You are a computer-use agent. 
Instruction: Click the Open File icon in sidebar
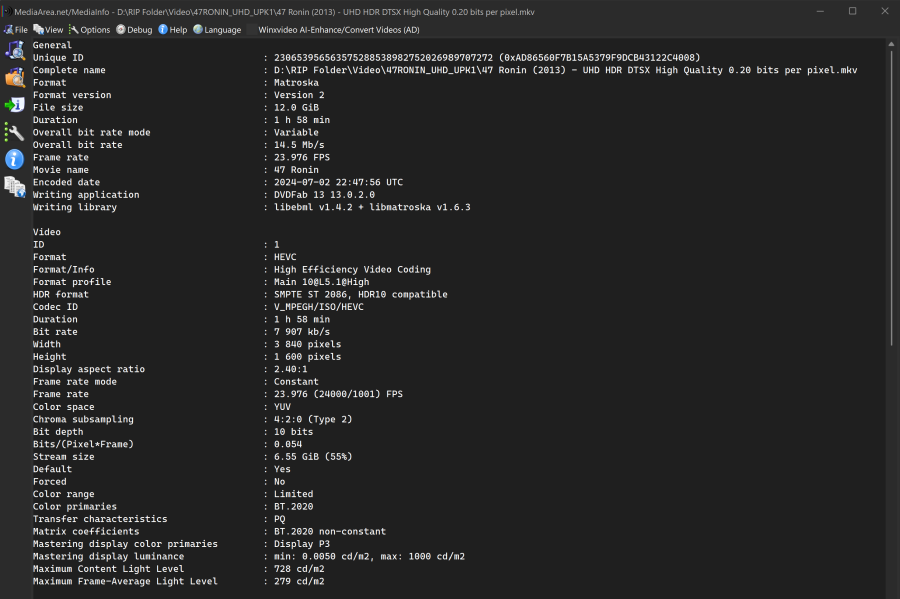click(x=15, y=51)
